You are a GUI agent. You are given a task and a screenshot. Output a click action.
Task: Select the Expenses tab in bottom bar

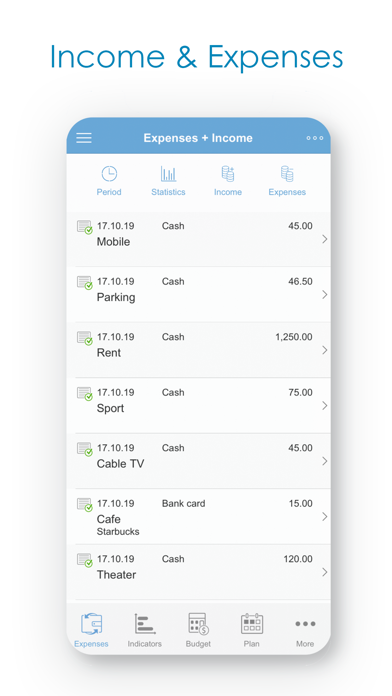pos(91,630)
